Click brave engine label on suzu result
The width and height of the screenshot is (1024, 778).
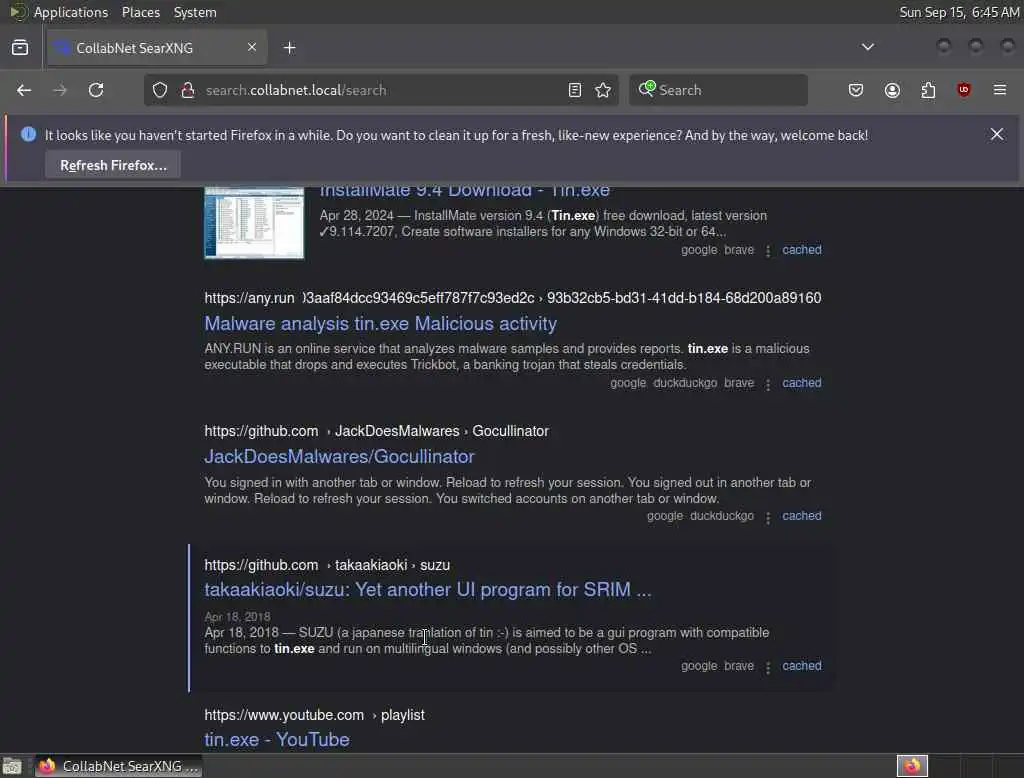coord(739,666)
